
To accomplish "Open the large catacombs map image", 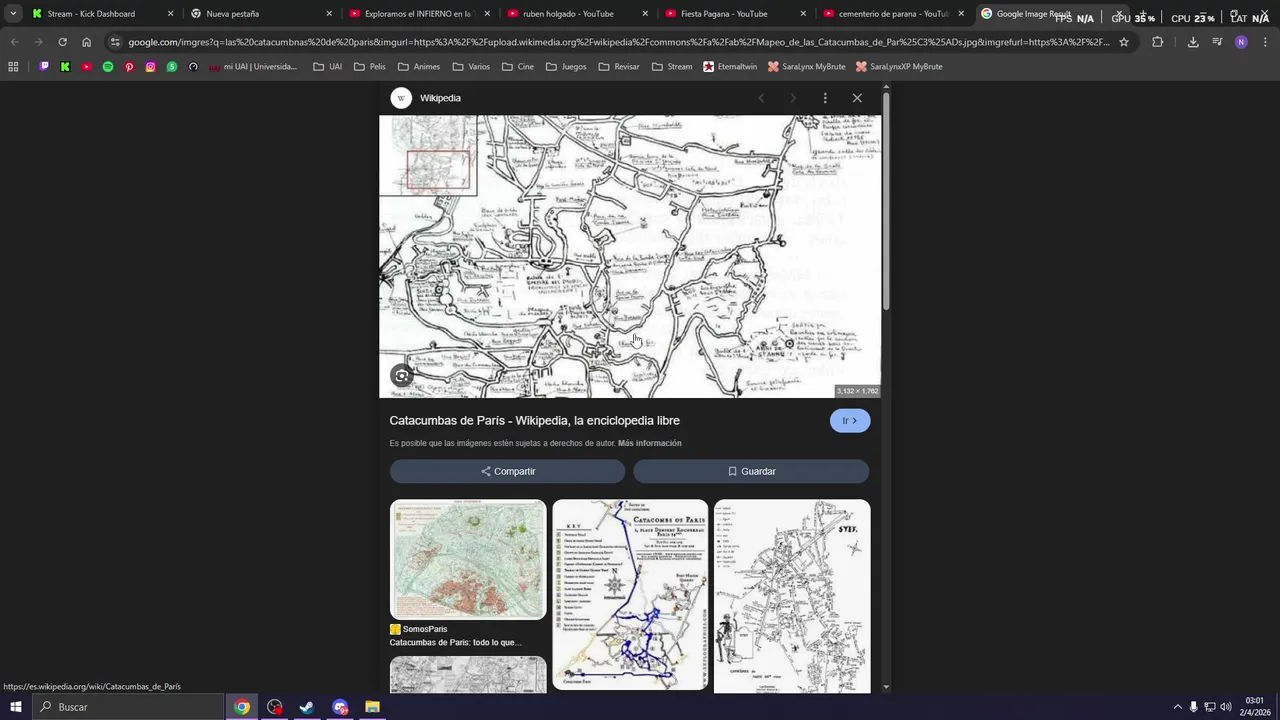I will tap(630, 256).
